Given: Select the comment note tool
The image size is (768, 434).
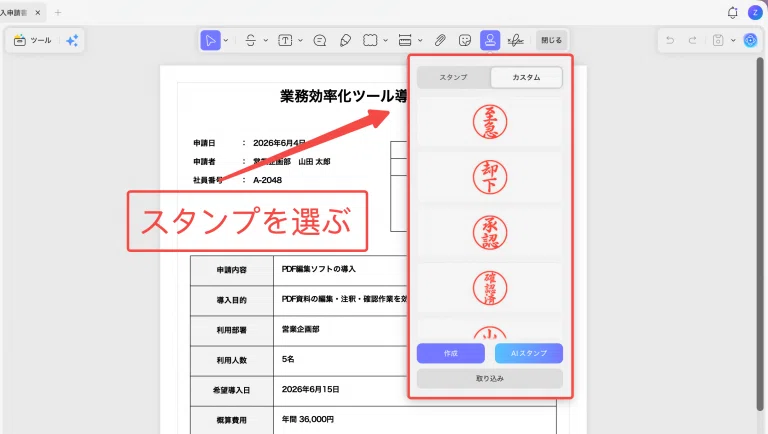Looking at the screenshot, I should click(x=320, y=40).
